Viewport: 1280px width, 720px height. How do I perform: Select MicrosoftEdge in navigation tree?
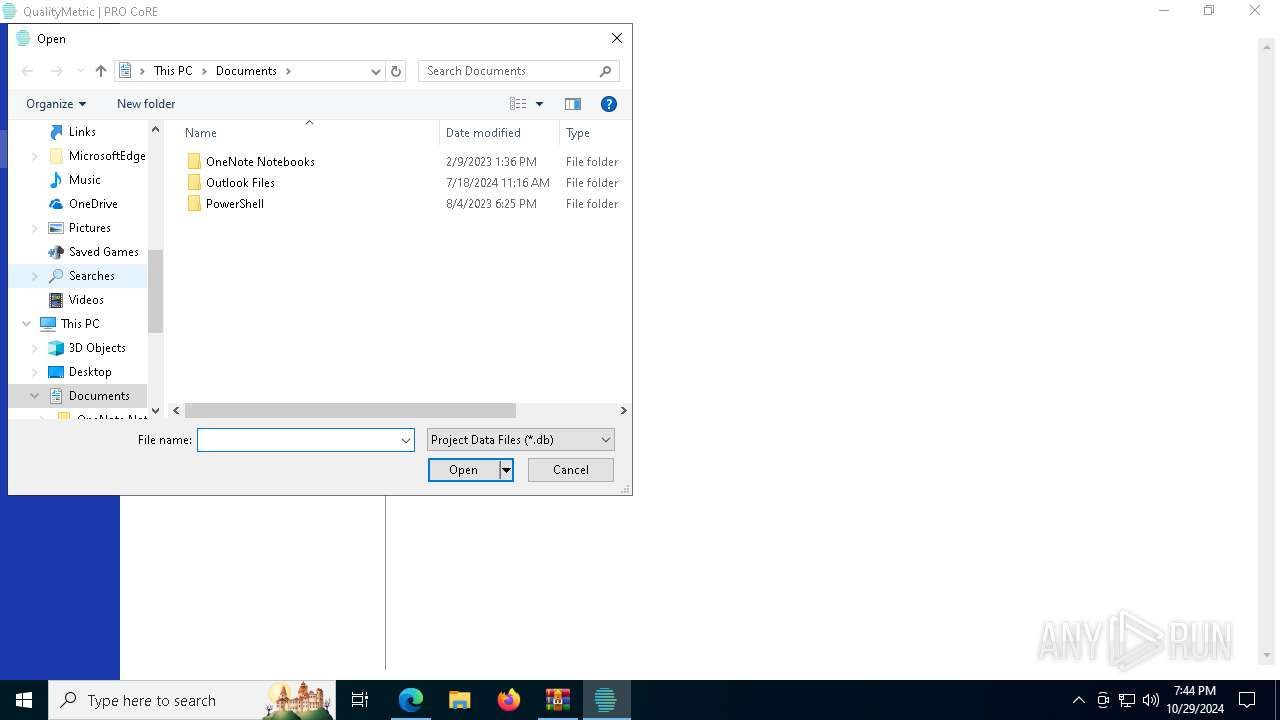click(107, 156)
